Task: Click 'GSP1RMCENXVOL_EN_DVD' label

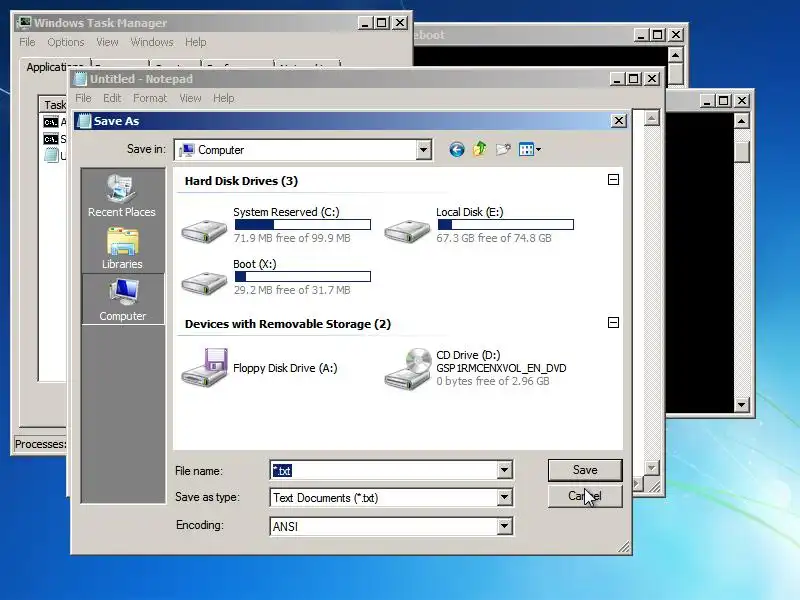Action: pos(501,368)
